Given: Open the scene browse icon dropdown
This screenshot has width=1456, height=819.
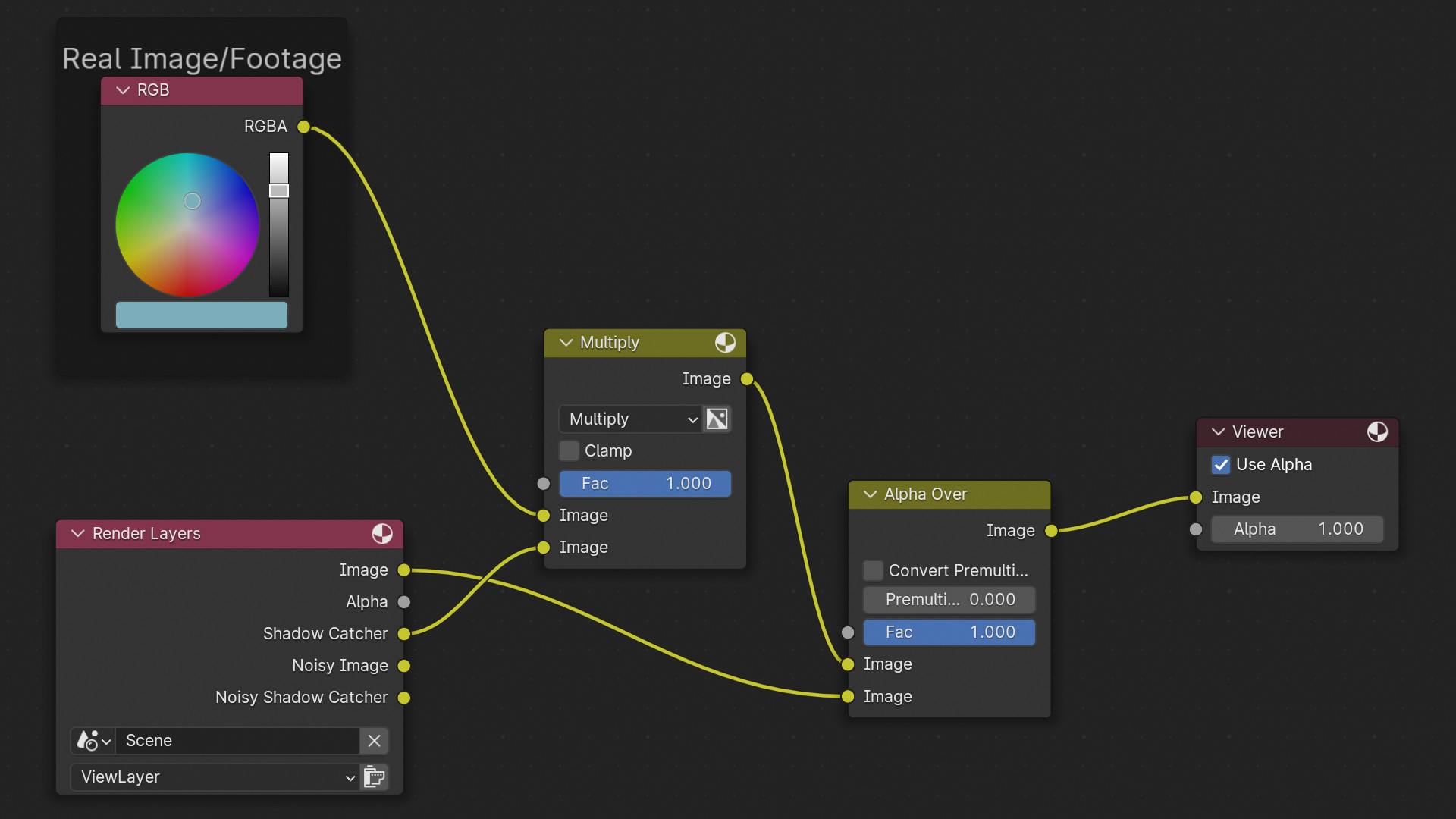Looking at the screenshot, I should coord(93,741).
